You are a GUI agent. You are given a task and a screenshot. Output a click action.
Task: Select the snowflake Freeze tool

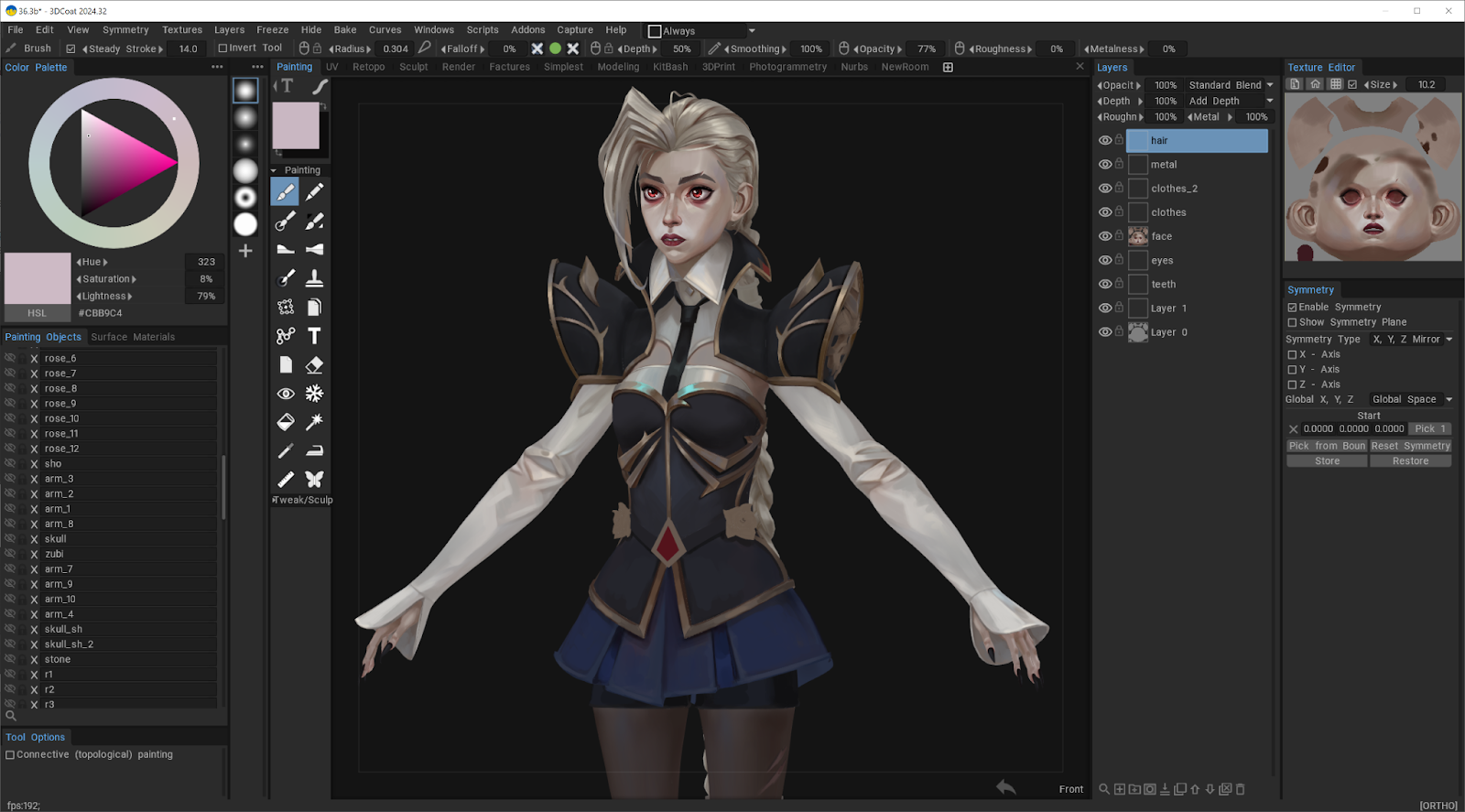[314, 394]
